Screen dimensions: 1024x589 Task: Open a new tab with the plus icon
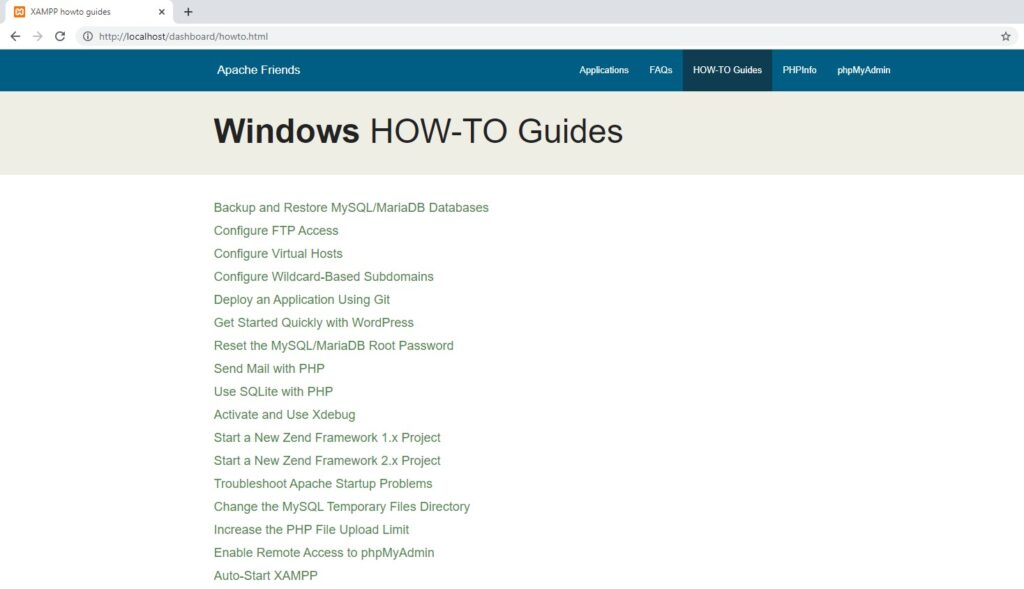(188, 12)
